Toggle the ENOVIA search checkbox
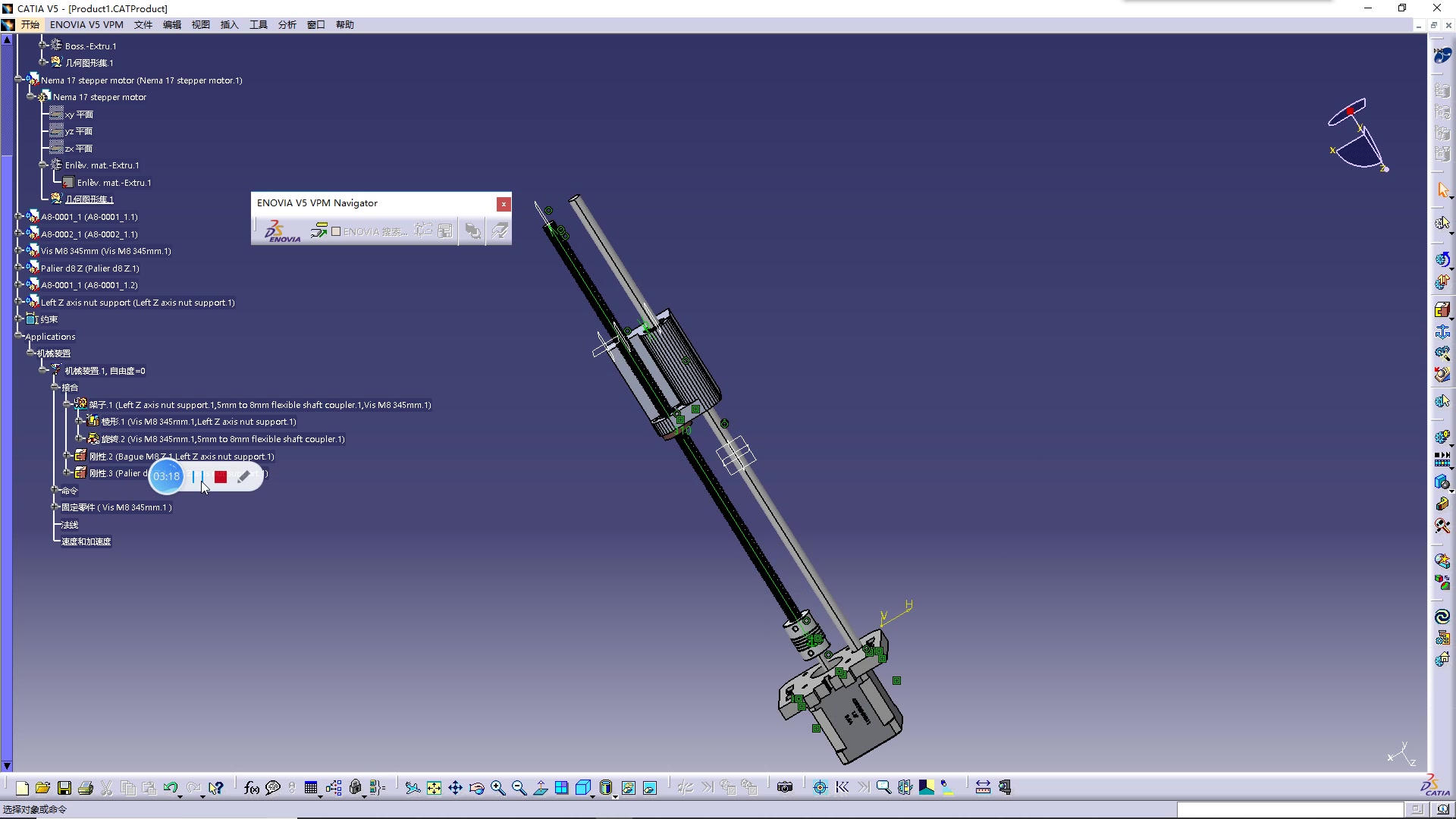 pyautogui.click(x=336, y=231)
